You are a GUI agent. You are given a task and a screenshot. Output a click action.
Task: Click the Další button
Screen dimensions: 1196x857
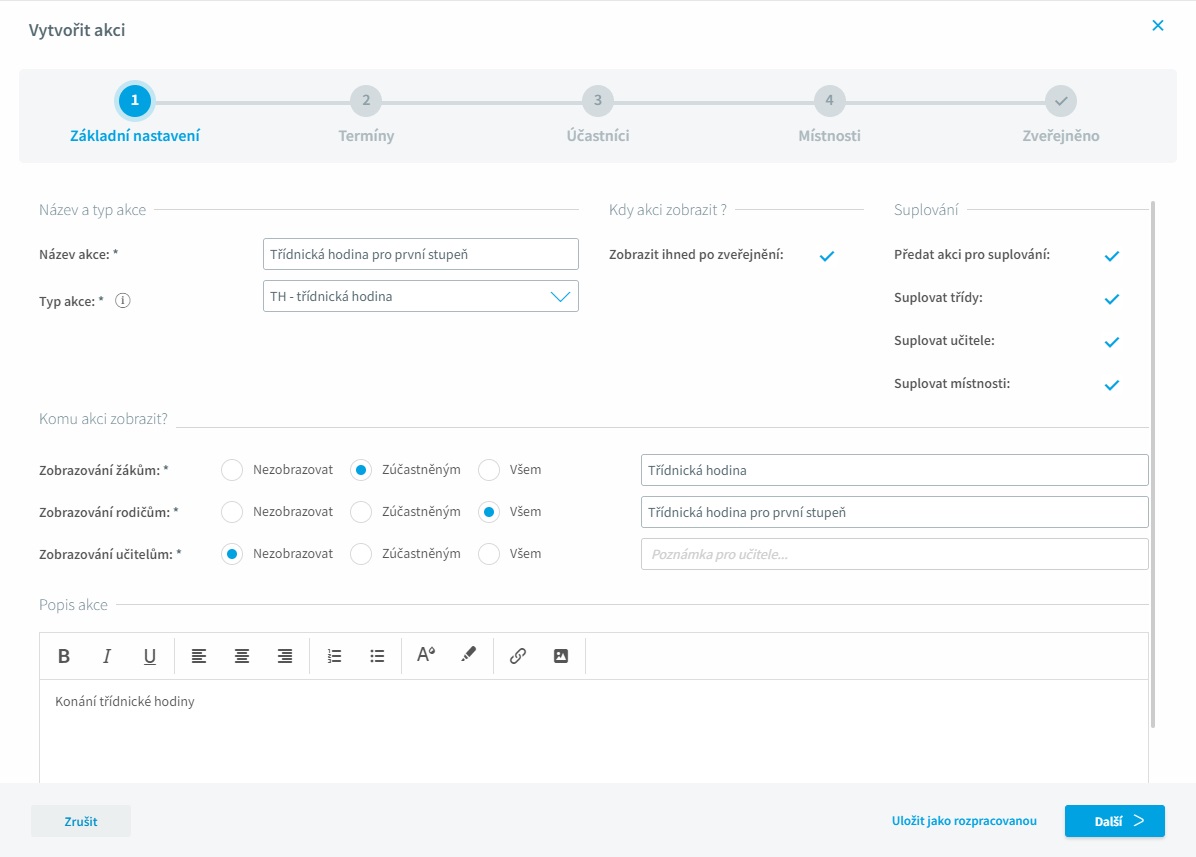[x=1114, y=821]
